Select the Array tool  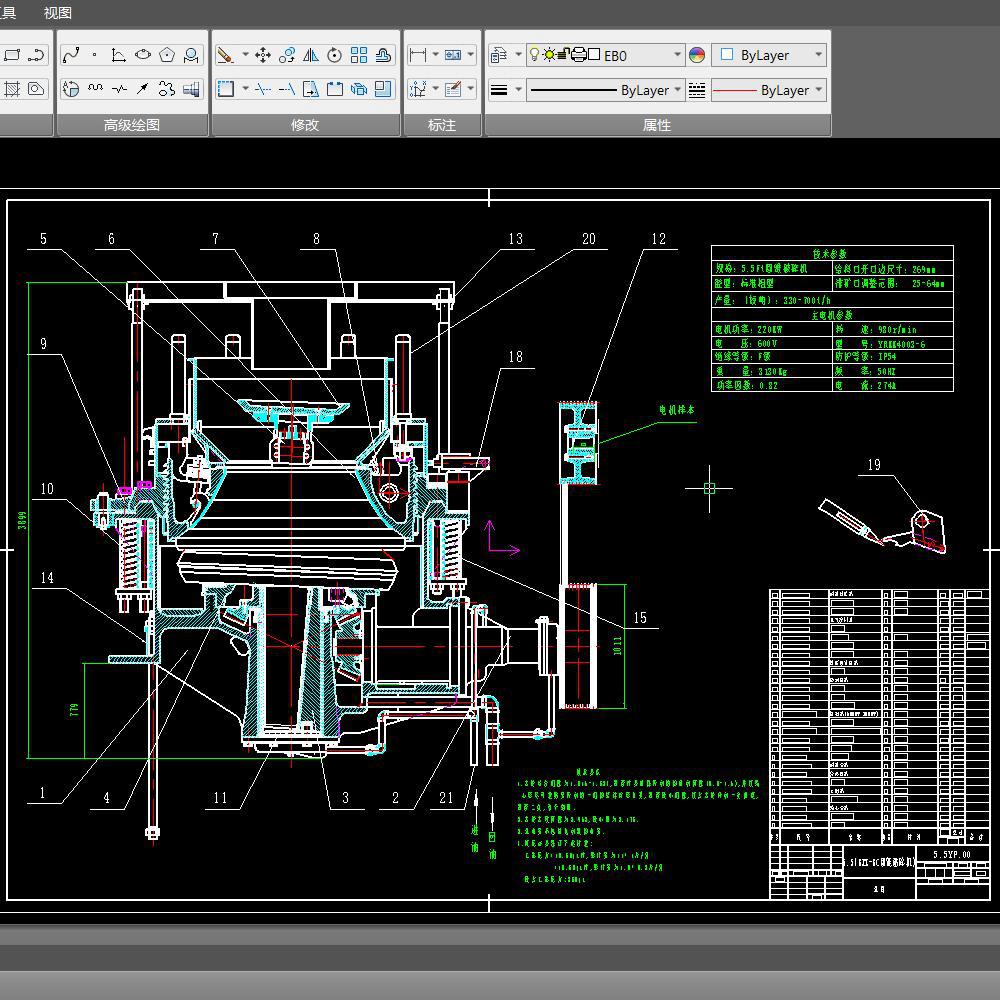(x=359, y=55)
